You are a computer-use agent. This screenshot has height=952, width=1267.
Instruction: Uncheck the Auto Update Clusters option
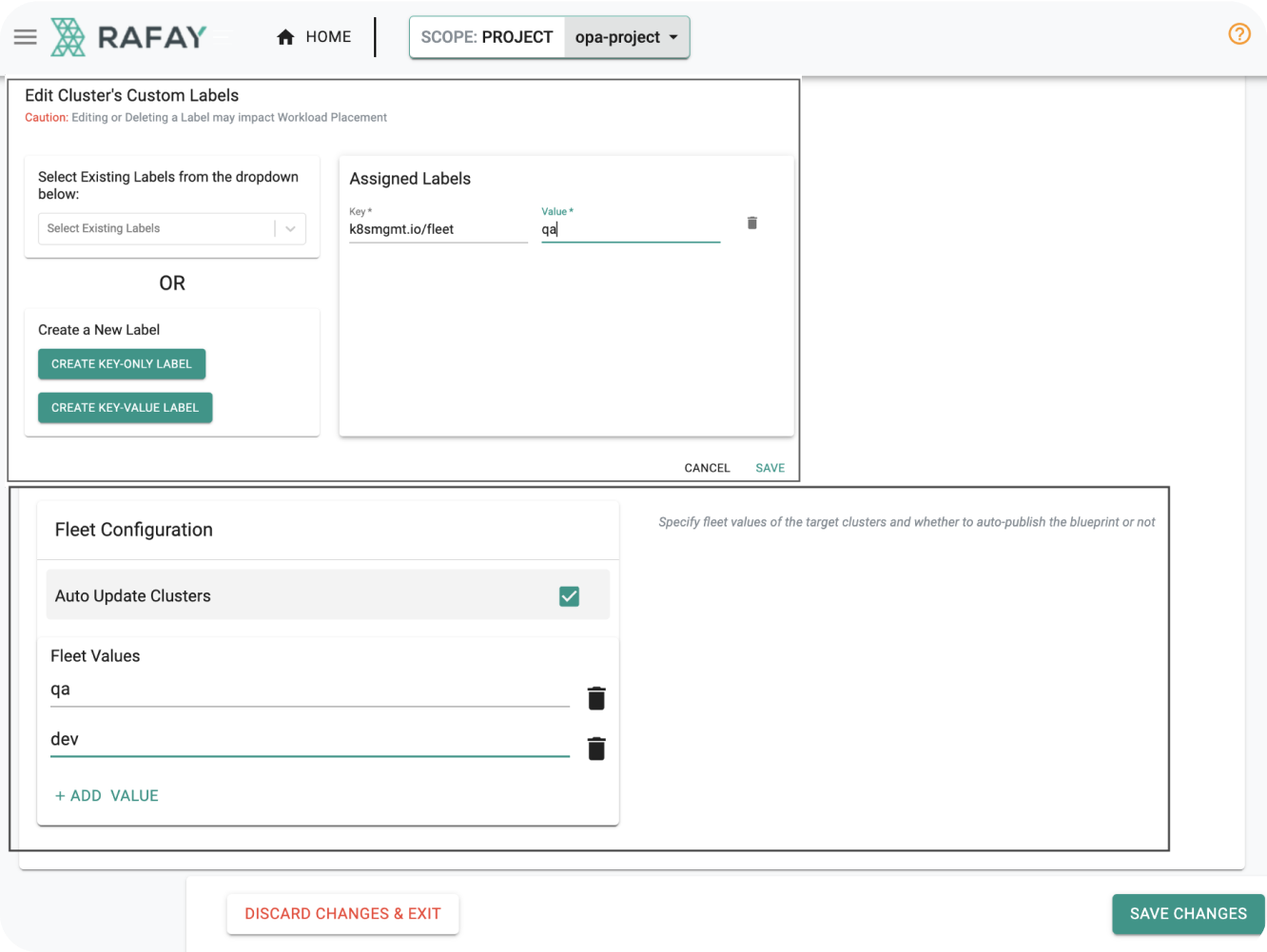[x=569, y=596]
